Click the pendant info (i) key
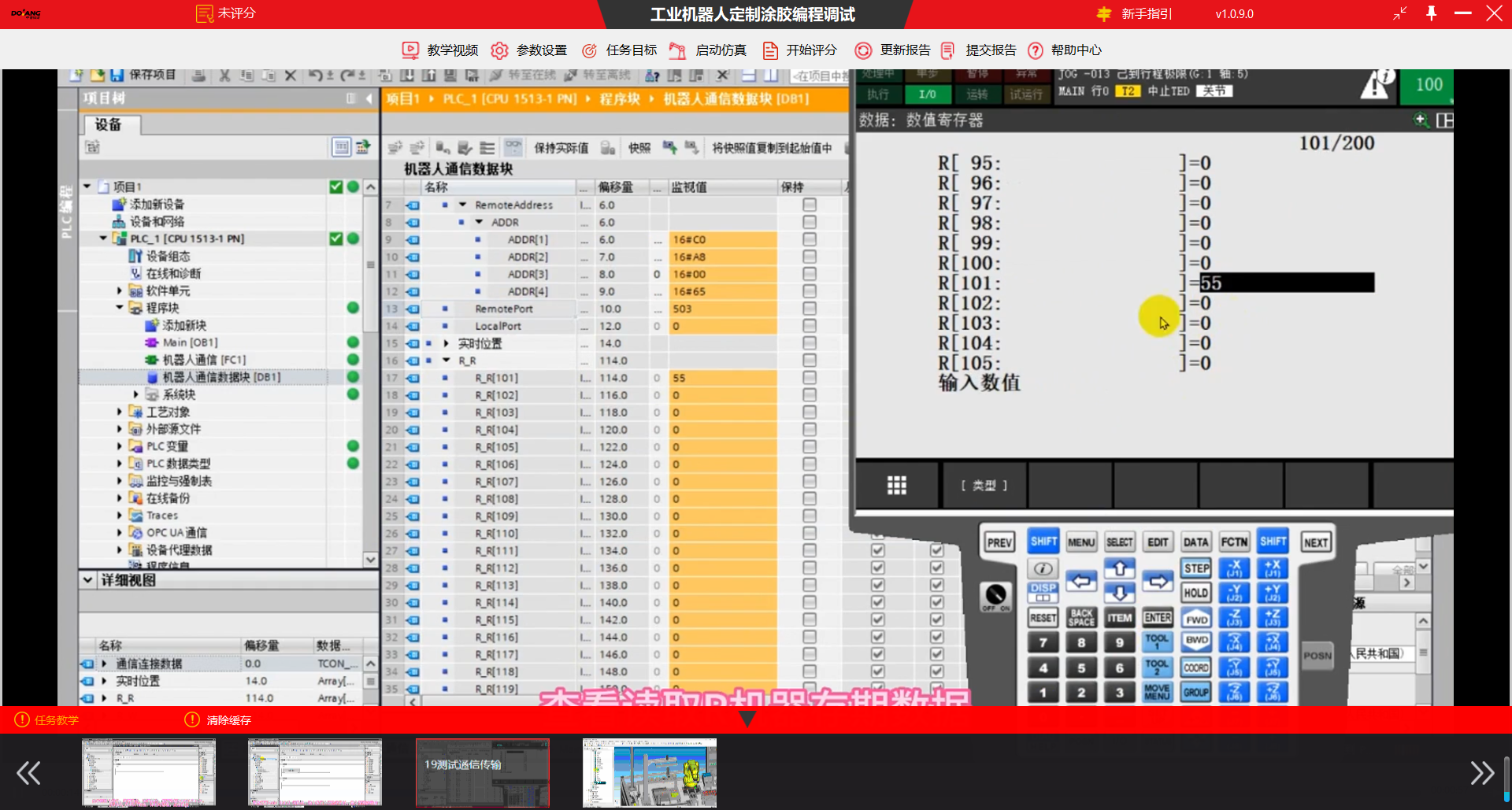 [1043, 568]
